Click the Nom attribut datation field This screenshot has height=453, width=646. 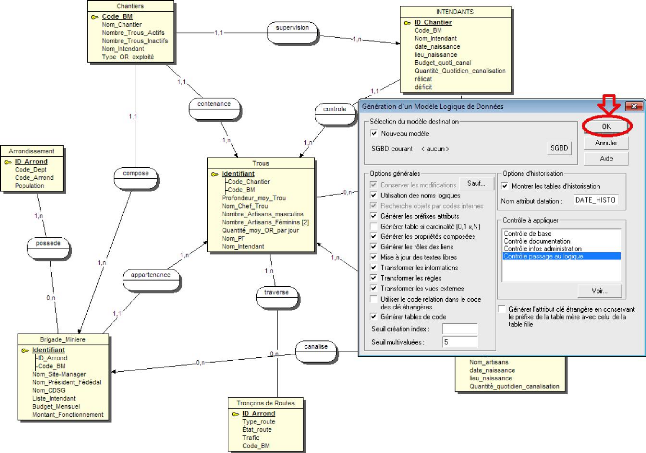[x=597, y=201]
